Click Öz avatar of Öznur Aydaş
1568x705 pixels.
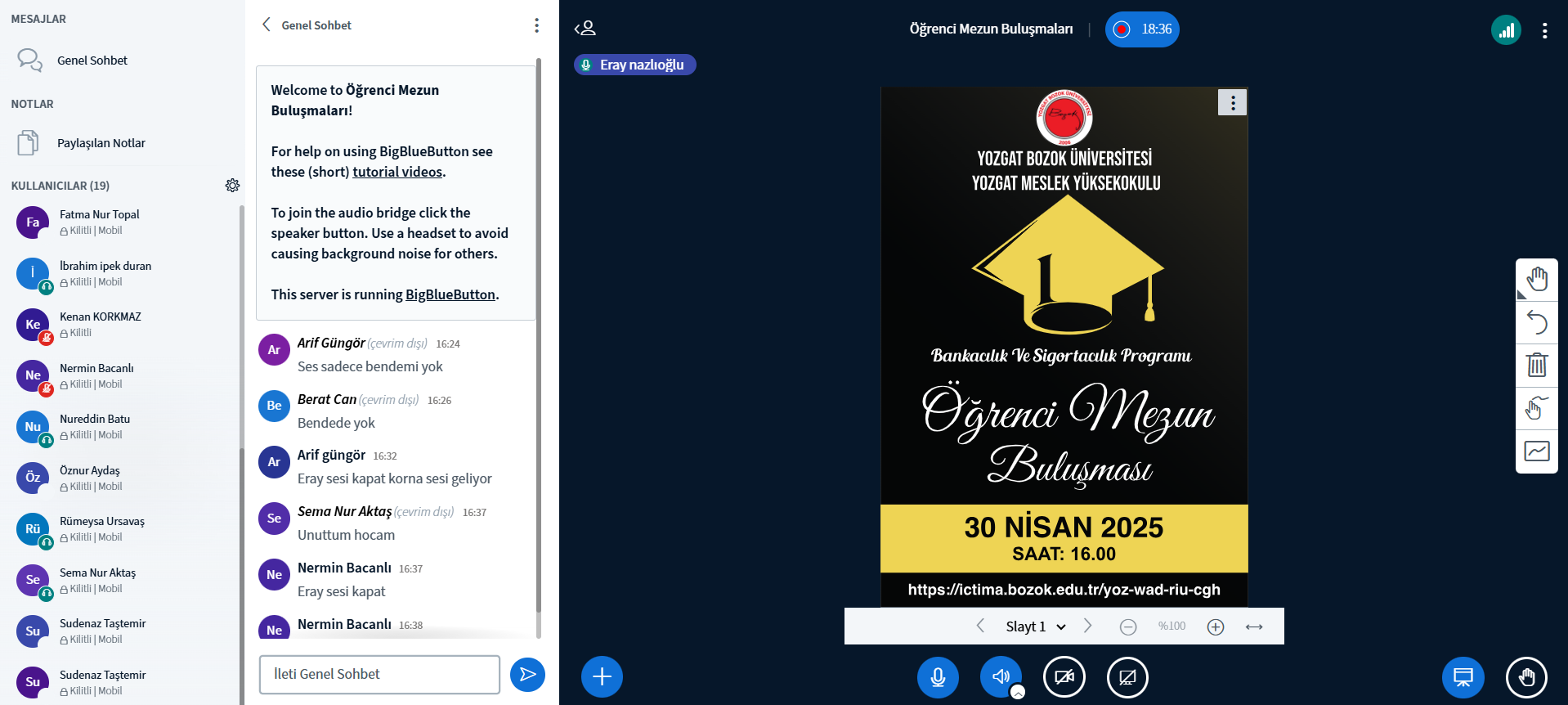(33, 478)
